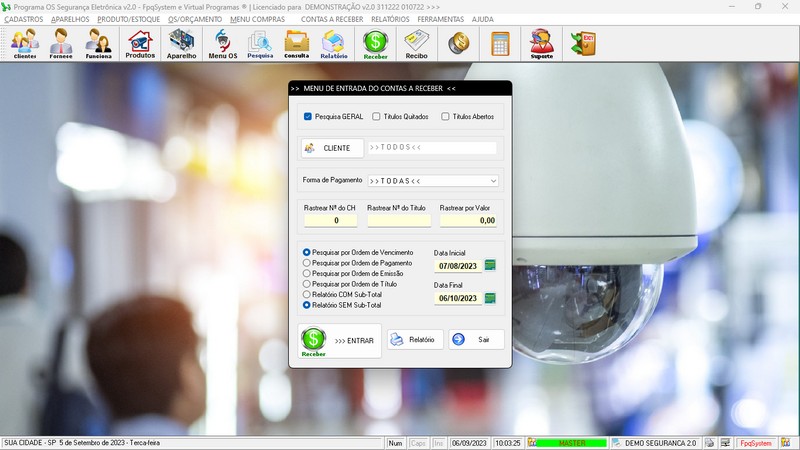Click the coins toolbar icon
This screenshot has width=800, height=450.
pyautogui.click(x=459, y=43)
